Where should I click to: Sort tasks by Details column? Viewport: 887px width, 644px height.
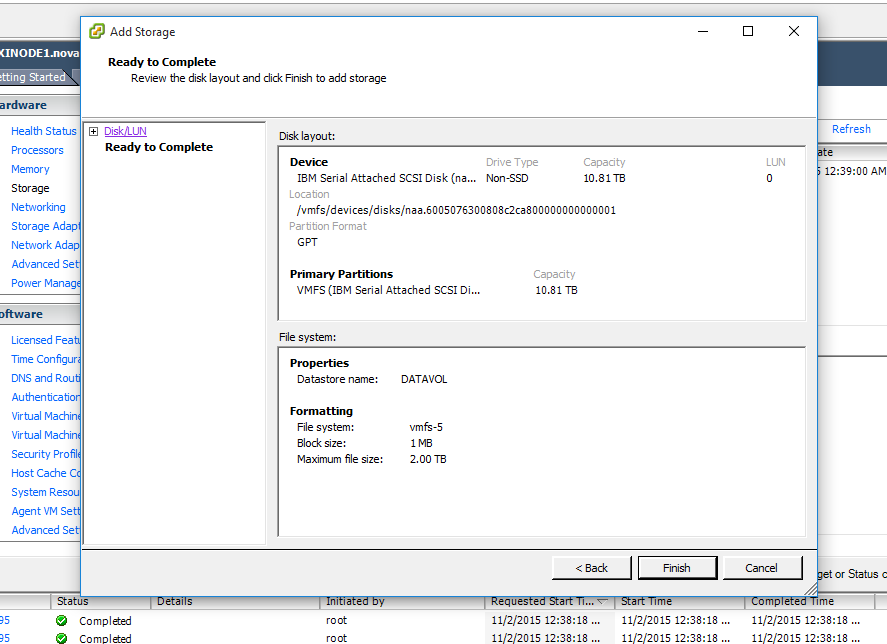235,602
